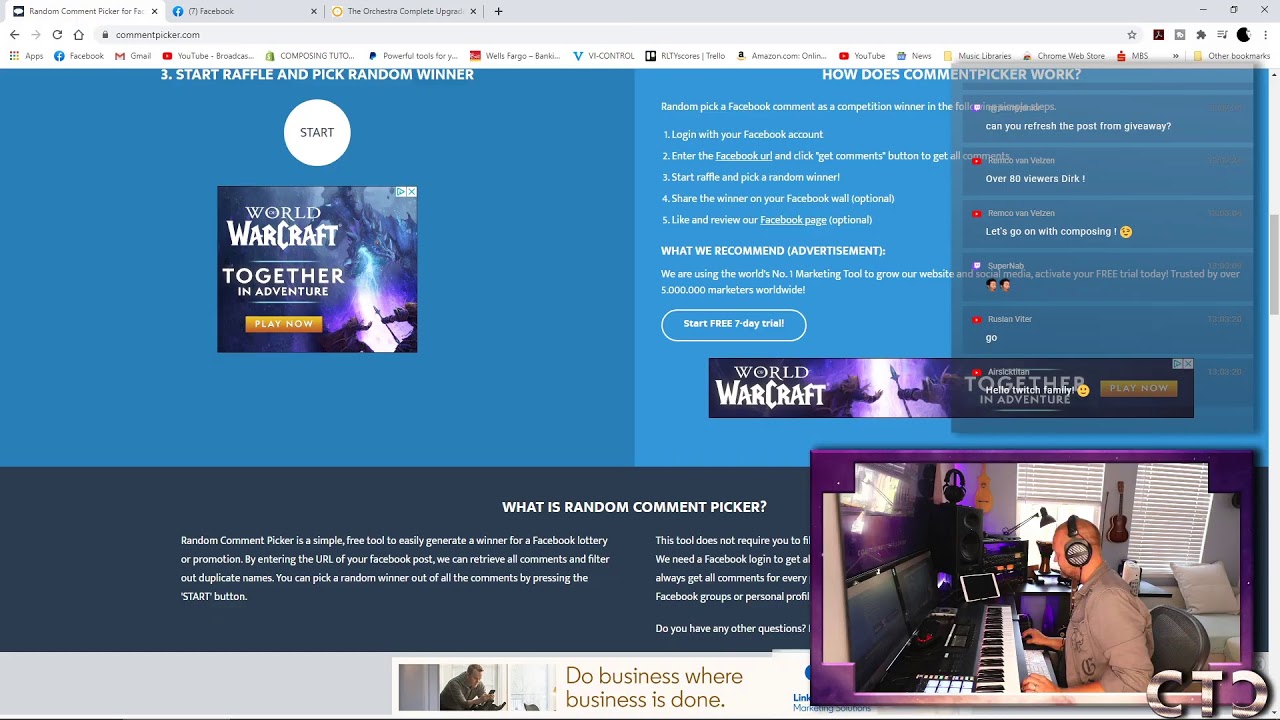Open the Chrome profile avatar
The height and width of the screenshot is (720, 1280).
pos(1243,34)
